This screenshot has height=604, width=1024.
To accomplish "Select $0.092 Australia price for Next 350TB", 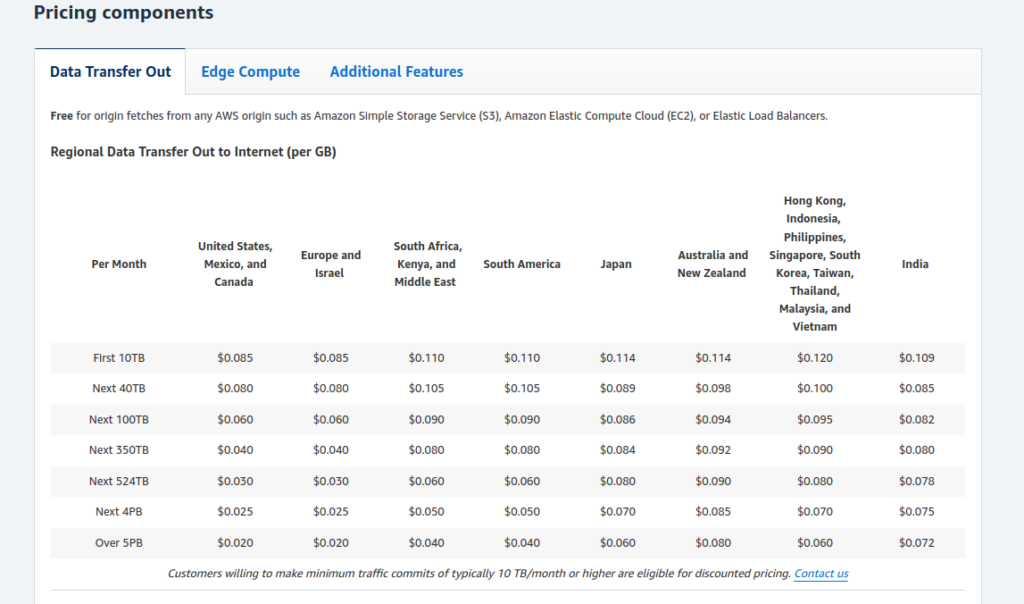I will click(712, 450).
